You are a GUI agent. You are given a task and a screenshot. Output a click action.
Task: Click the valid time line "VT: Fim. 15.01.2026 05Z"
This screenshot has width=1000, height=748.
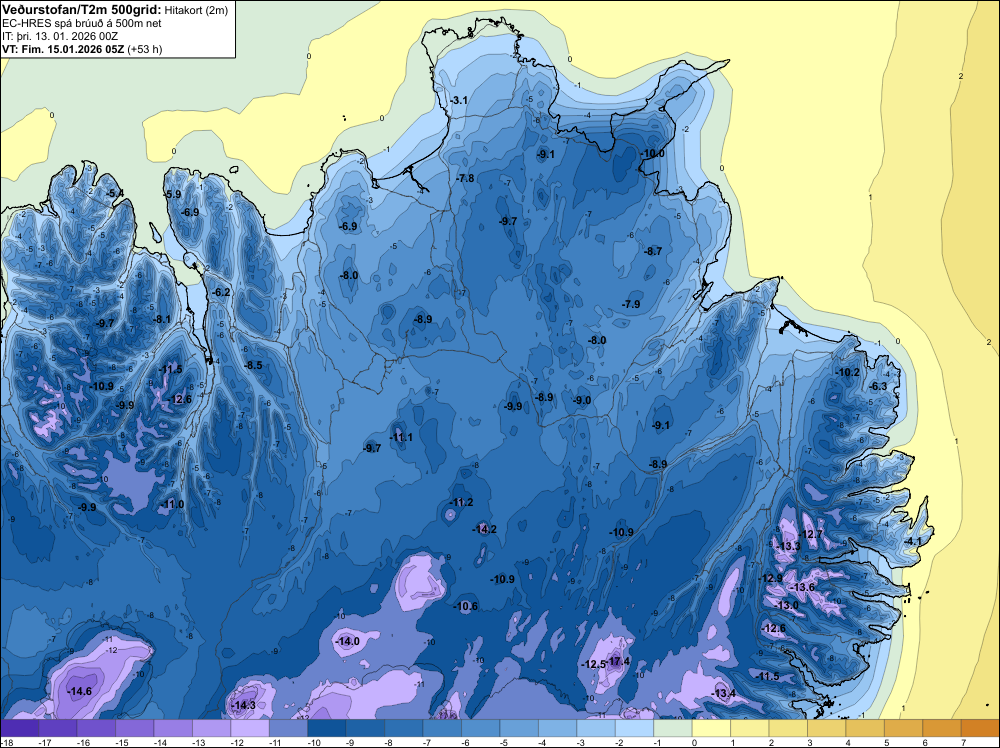coord(64,49)
